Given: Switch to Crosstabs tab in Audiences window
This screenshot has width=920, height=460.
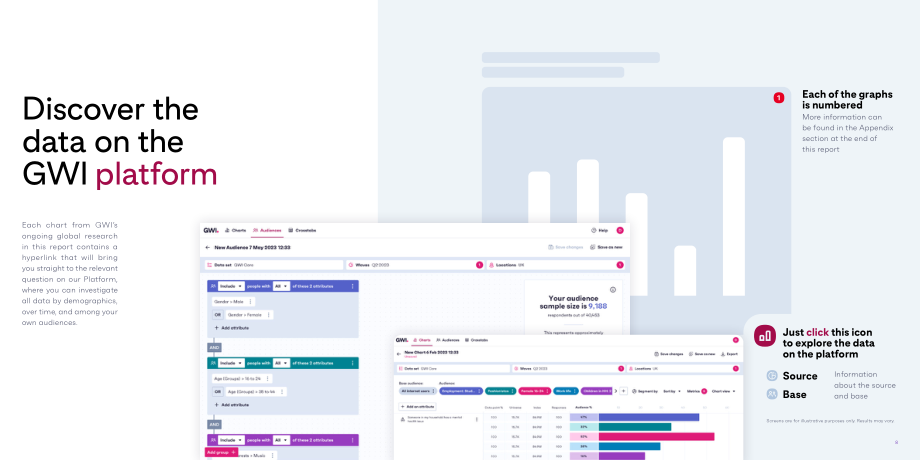Looking at the screenshot, I should coord(302,231).
